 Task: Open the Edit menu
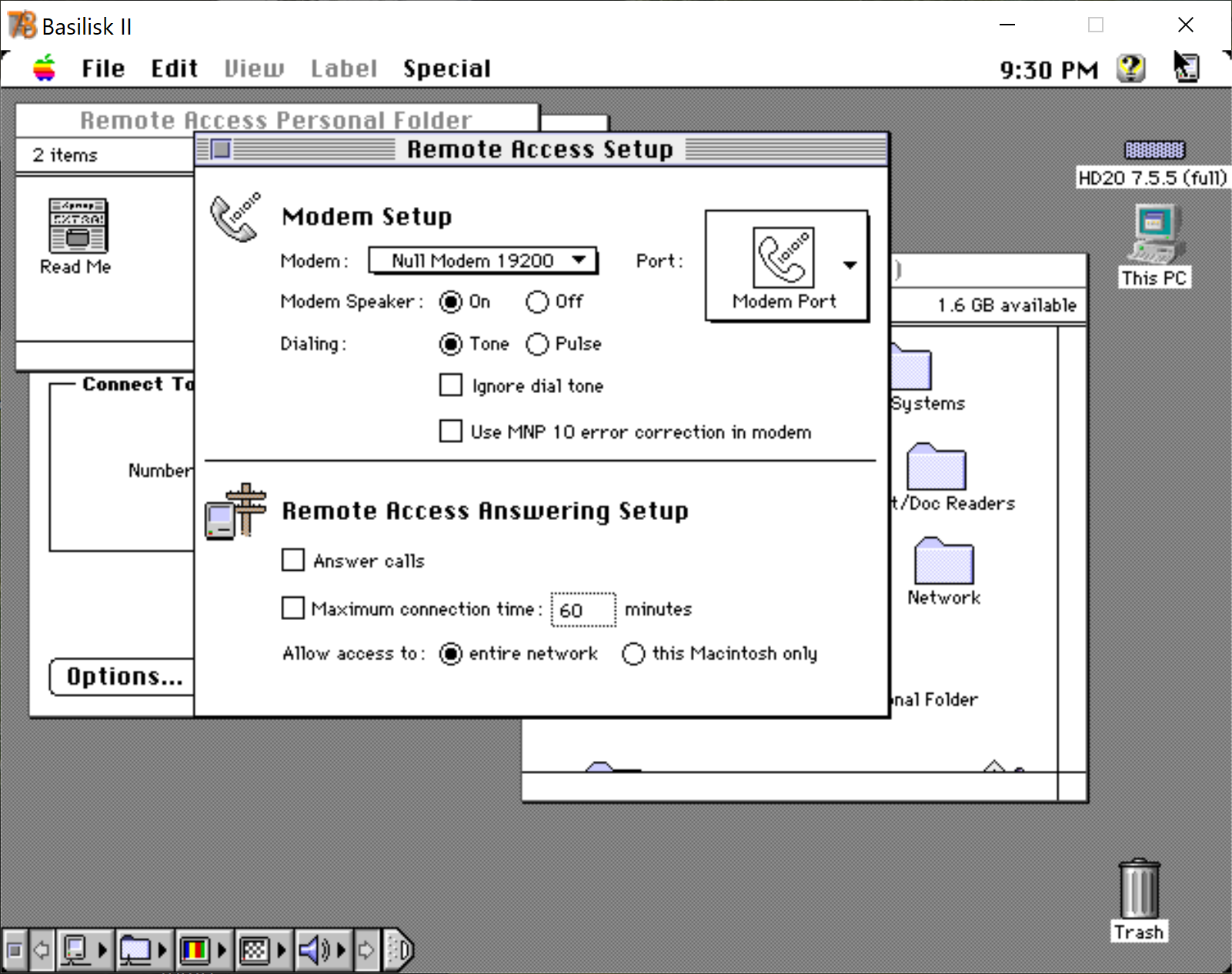pos(174,68)
